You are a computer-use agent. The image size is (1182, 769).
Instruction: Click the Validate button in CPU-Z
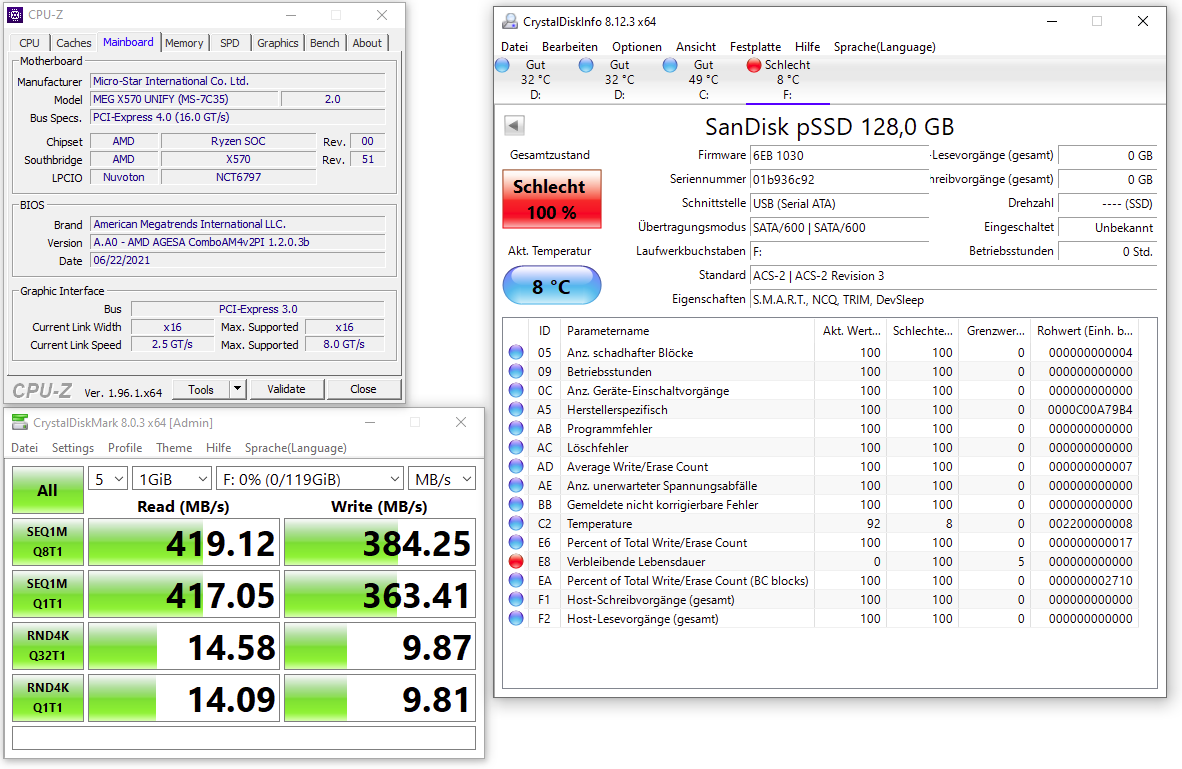(286, 389)
